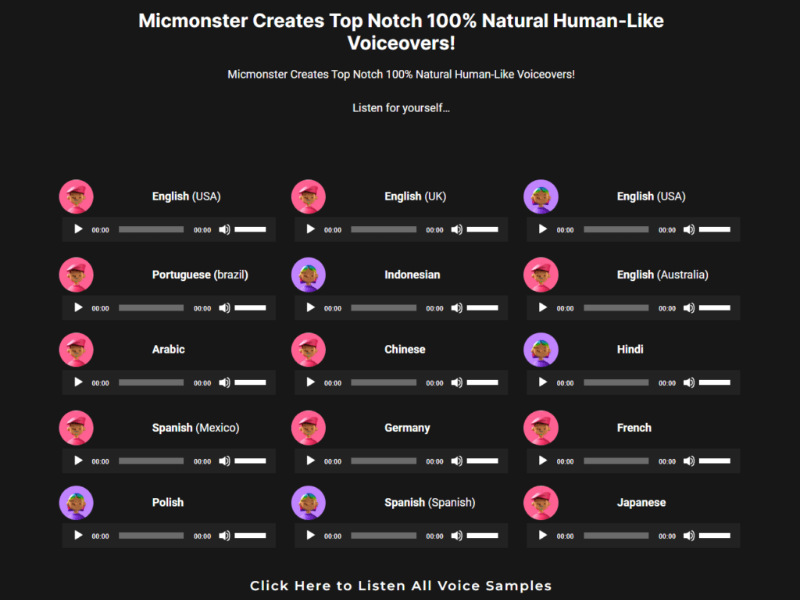Mute the Arabic audio player
This screenshot has width=800, height=600.
pos(224,383)
